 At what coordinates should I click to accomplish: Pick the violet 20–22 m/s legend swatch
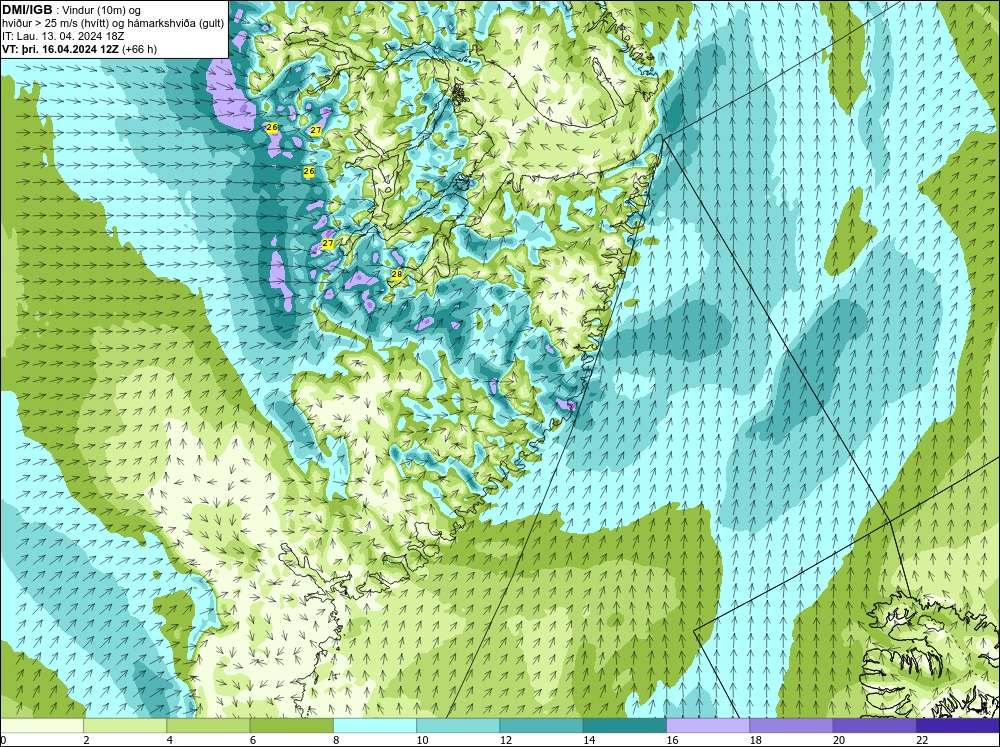(874, 725)
